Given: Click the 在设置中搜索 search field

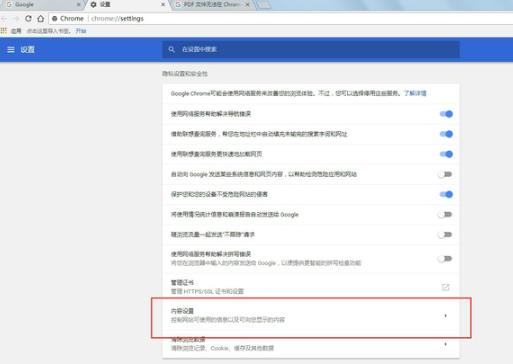Looking at the screenshot, I should (x=311, y=50).
